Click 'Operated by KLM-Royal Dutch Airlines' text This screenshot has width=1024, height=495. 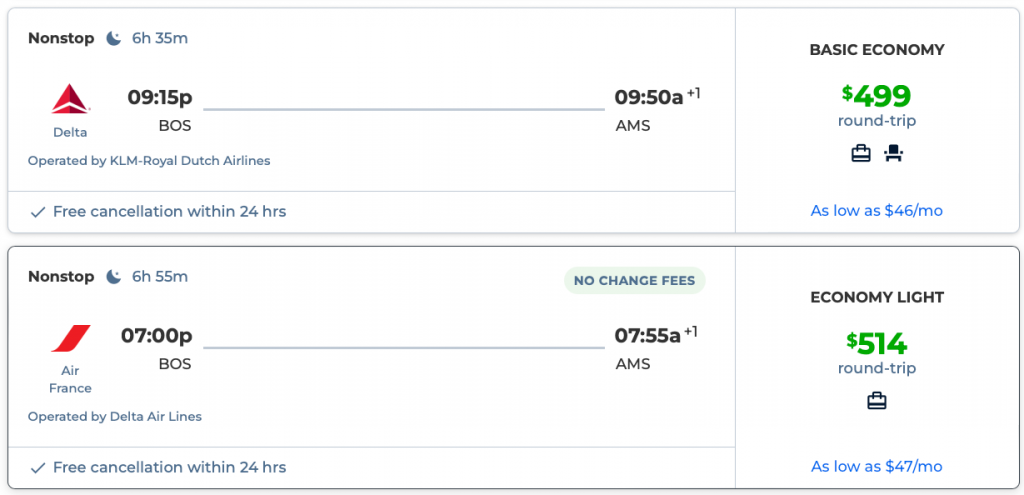[149, 161]
